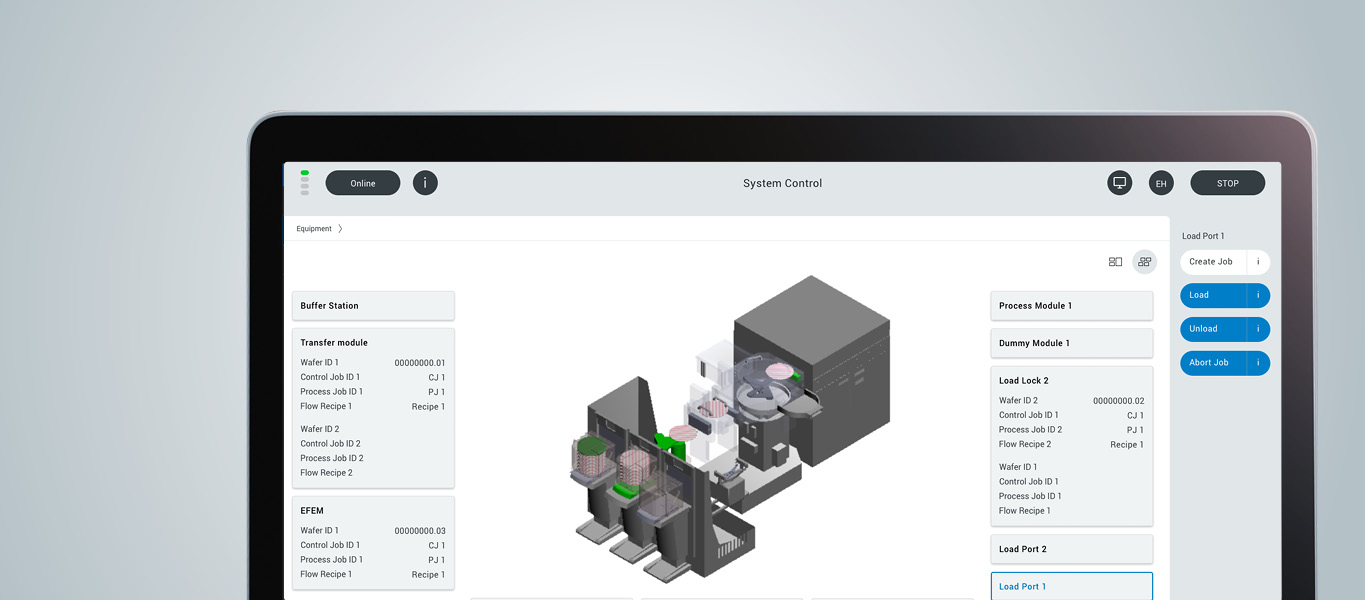Click the green wafer indicator in the status column
The width and height of the screenshot is (1365, 600).
tap(303, 171)
